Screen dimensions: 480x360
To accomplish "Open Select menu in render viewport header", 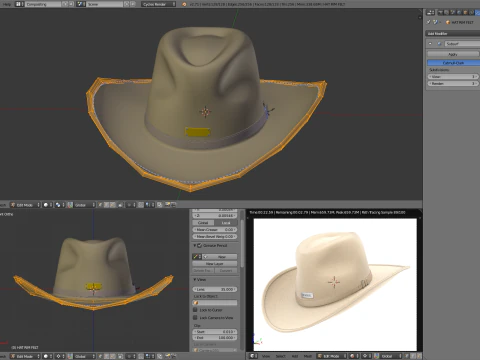I will tap(281, 356).
